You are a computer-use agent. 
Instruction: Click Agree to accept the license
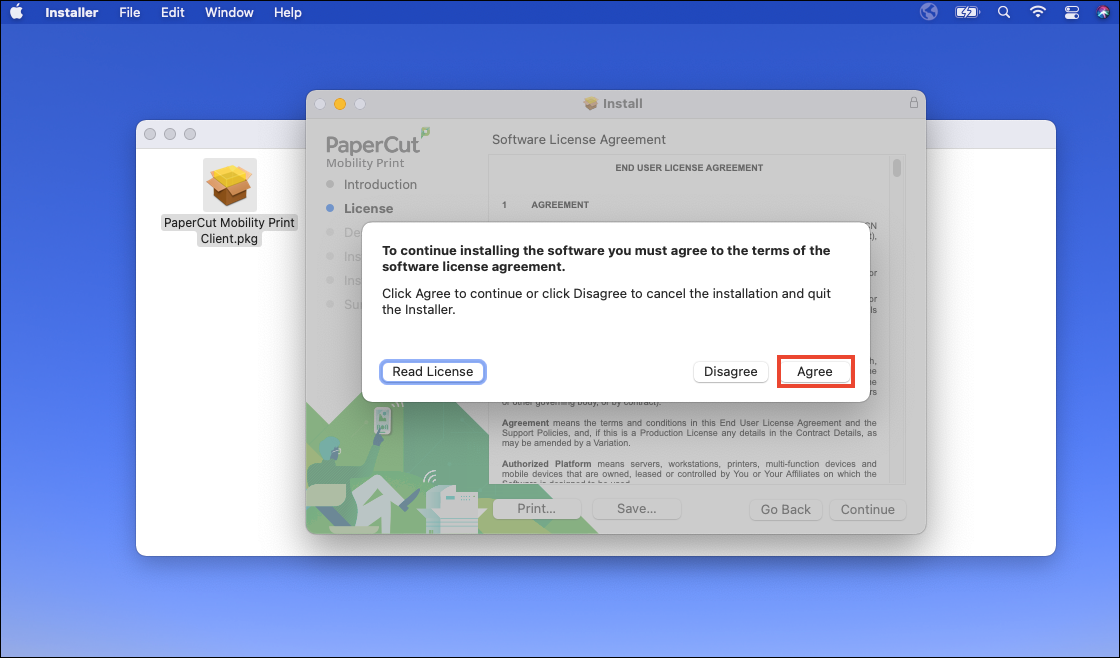tap(815, 371)
